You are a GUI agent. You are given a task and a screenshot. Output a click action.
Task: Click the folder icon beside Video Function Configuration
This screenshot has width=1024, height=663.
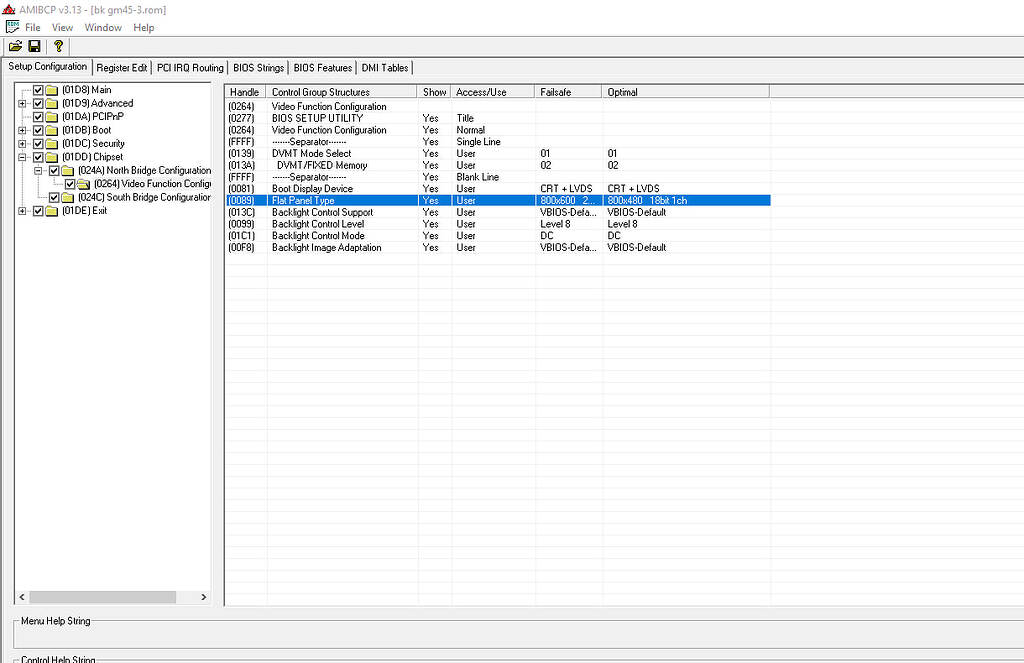83,184
